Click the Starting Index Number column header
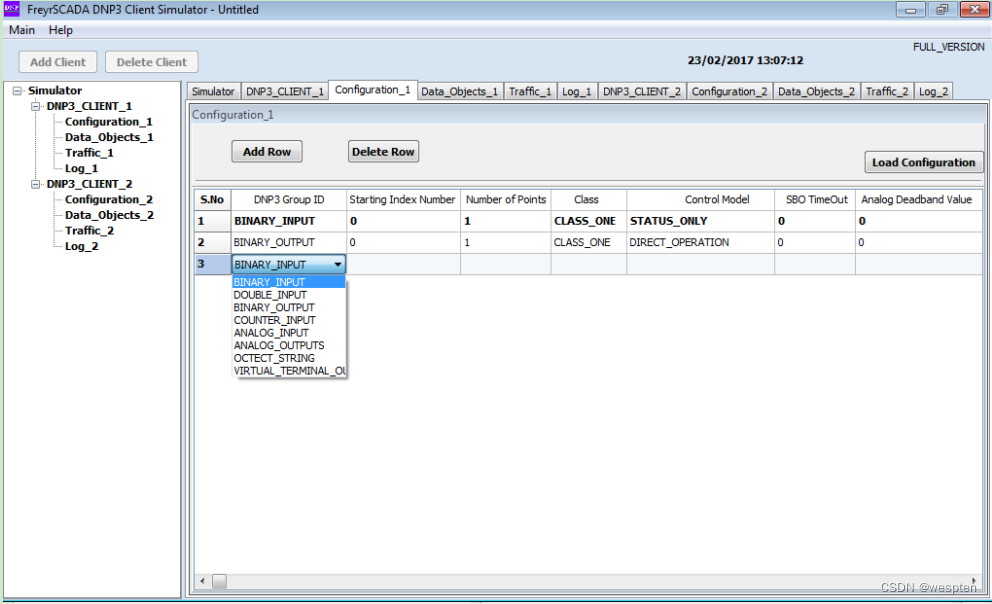992x604 pixels. click(x=403, y=200)
